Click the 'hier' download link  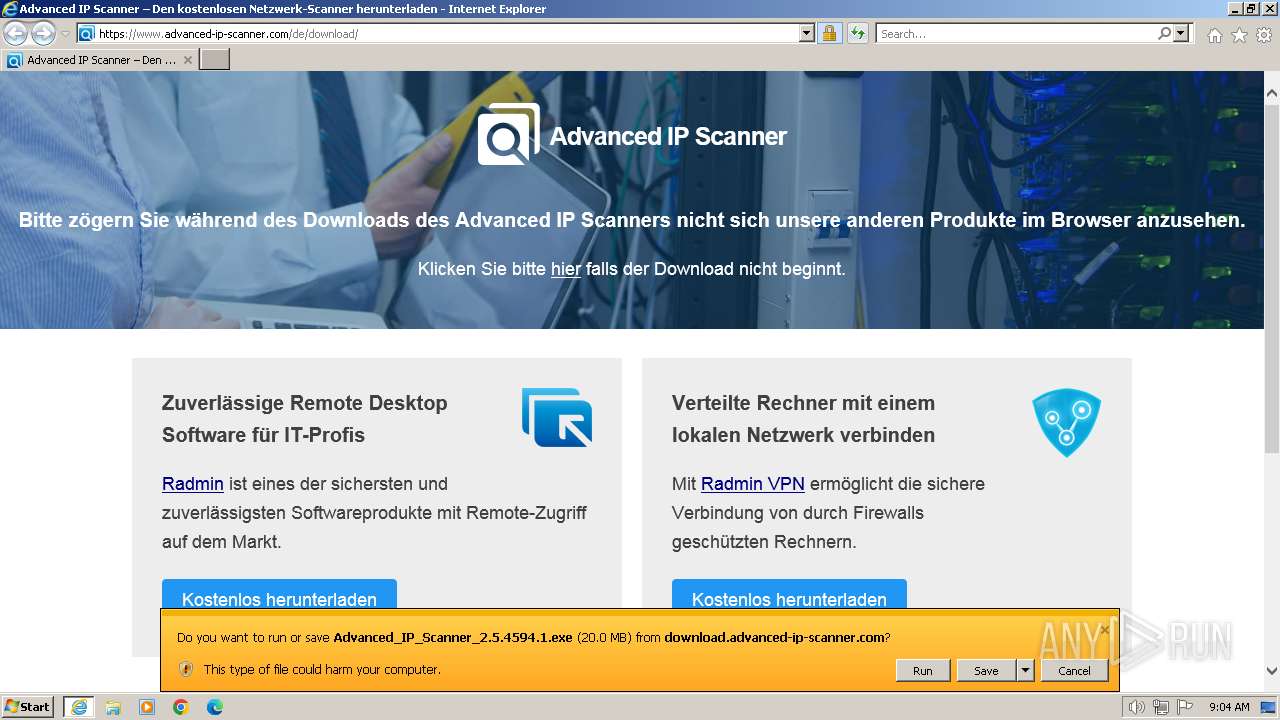tap(565, 269)
